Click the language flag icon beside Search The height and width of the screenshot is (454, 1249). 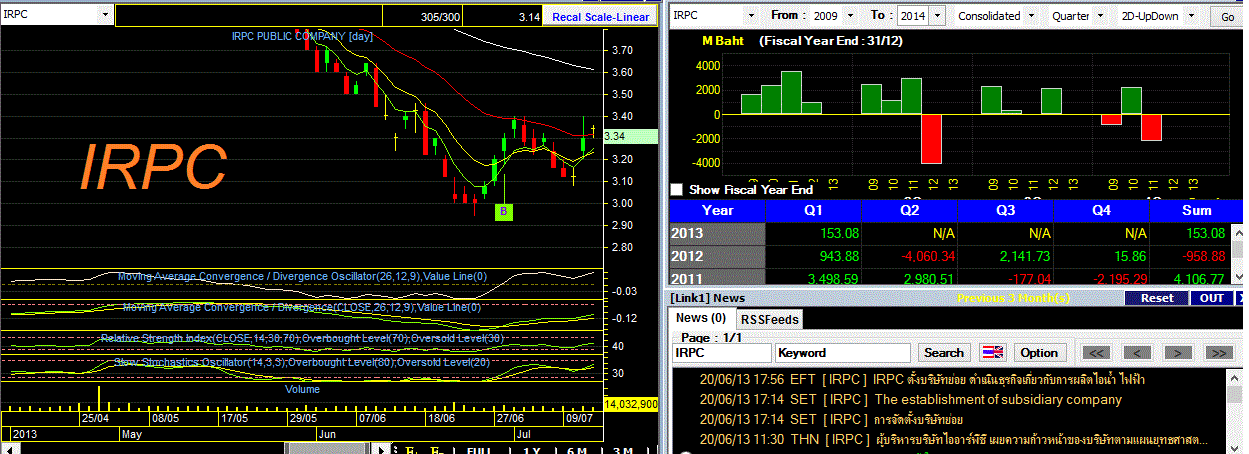993,352
